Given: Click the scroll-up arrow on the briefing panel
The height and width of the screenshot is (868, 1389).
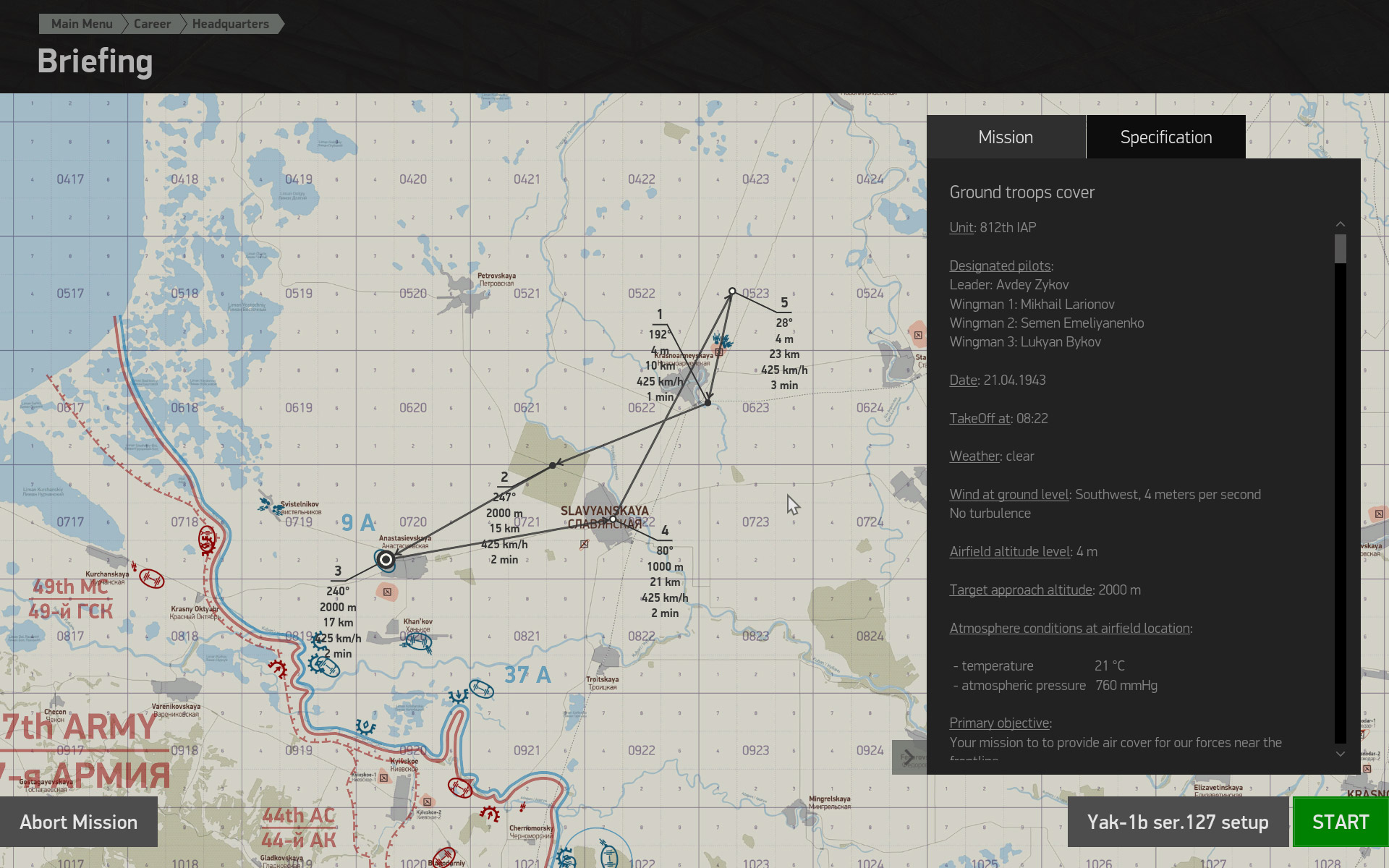Looking at the screenshot, I should (x=1341, y=224).
